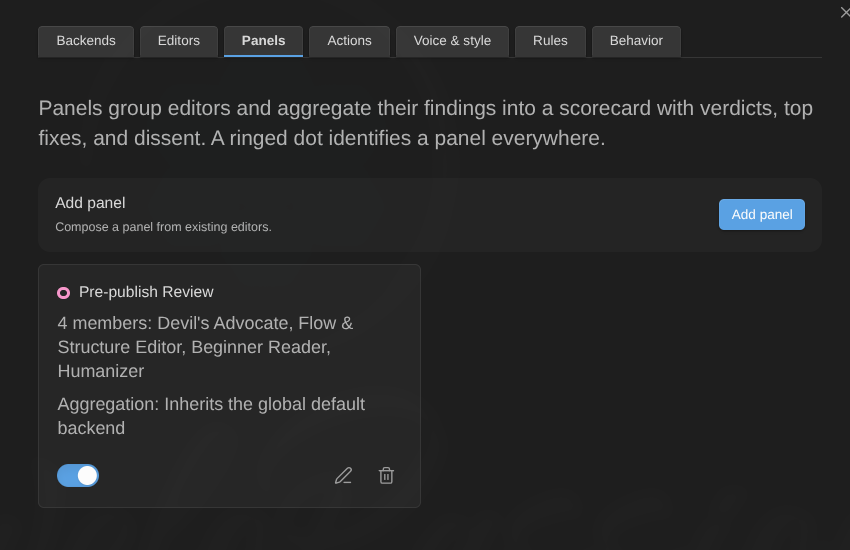The height and width of the screenshot is (550, 850).
Task: Click the Panels description paragraph
Action: click(x=426, y=123)
